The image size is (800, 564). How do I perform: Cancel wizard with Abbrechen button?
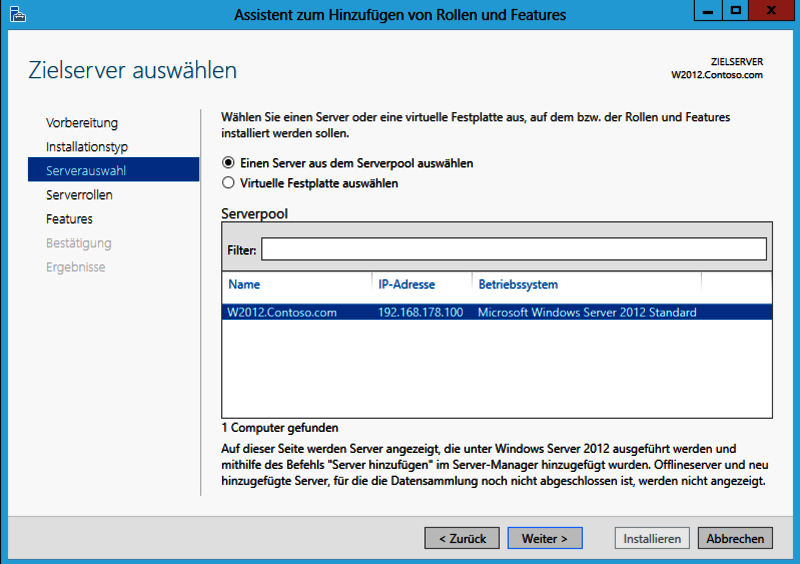735,538
